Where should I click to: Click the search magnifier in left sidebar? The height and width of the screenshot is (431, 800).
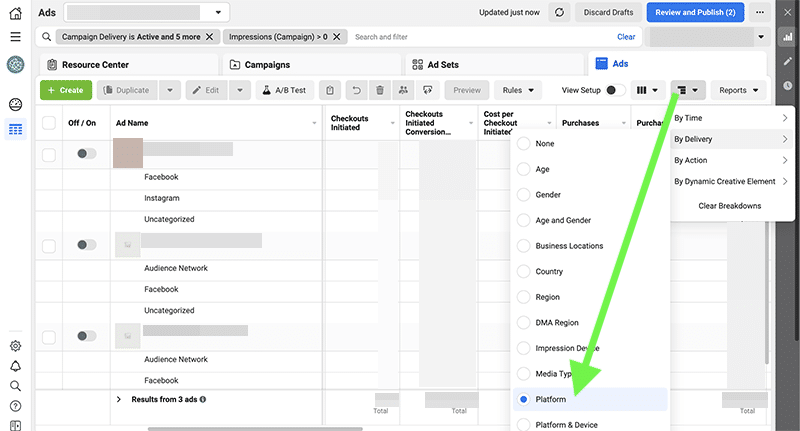15,386
